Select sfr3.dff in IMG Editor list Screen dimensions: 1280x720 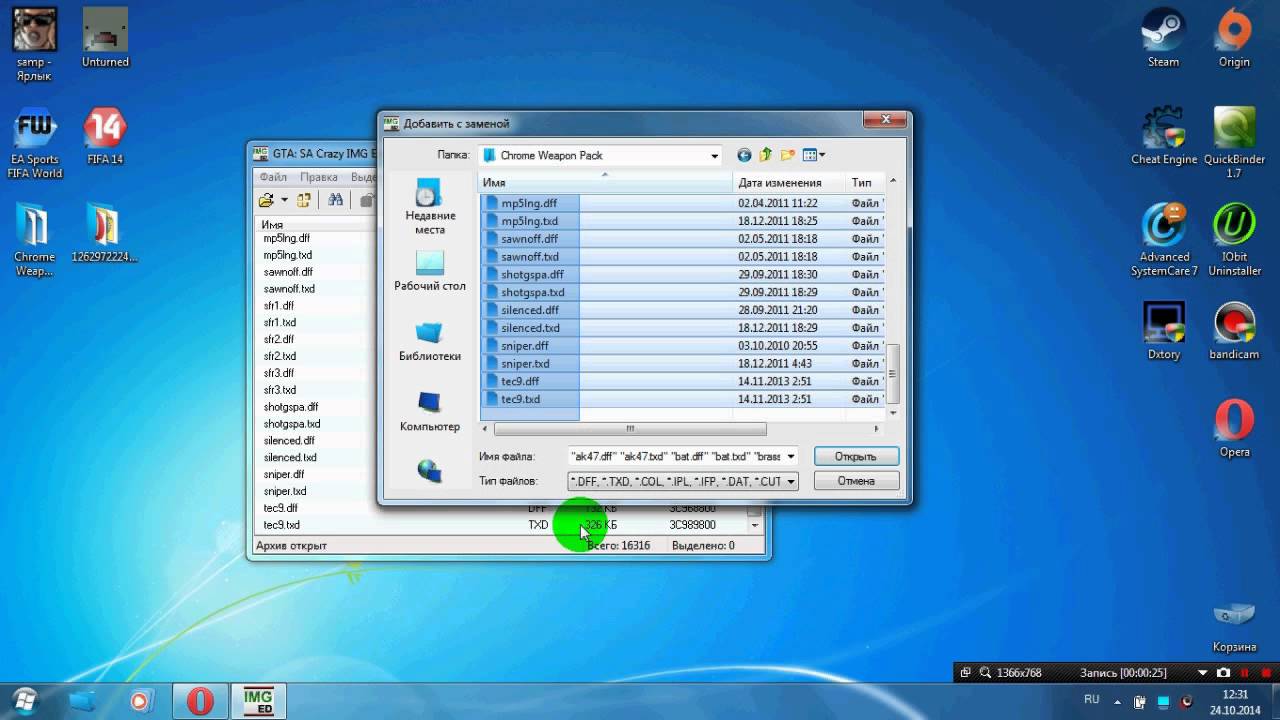click(279, 373)
